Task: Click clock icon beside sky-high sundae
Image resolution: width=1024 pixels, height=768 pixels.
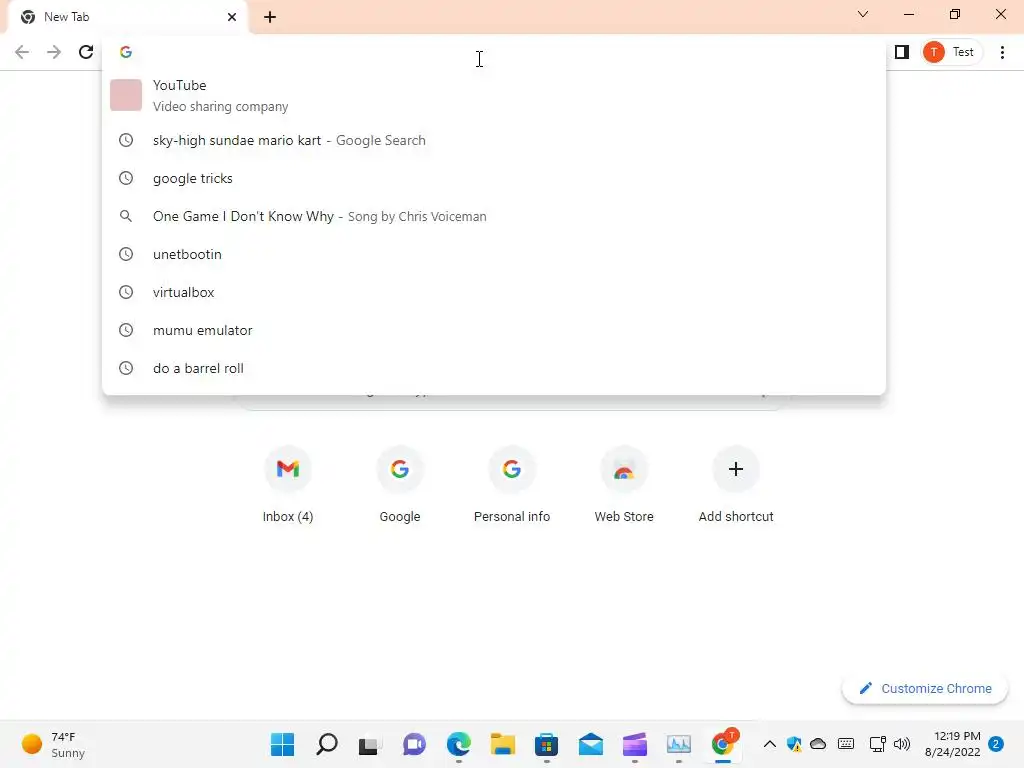Action: (x=126, y=140)
